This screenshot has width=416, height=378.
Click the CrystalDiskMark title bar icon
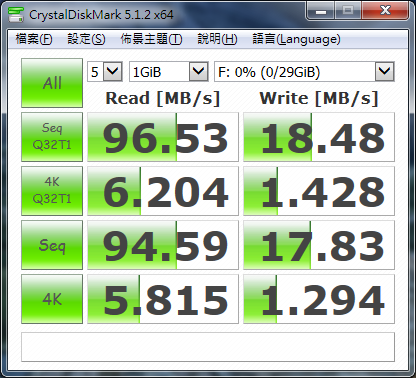(16, 14)
